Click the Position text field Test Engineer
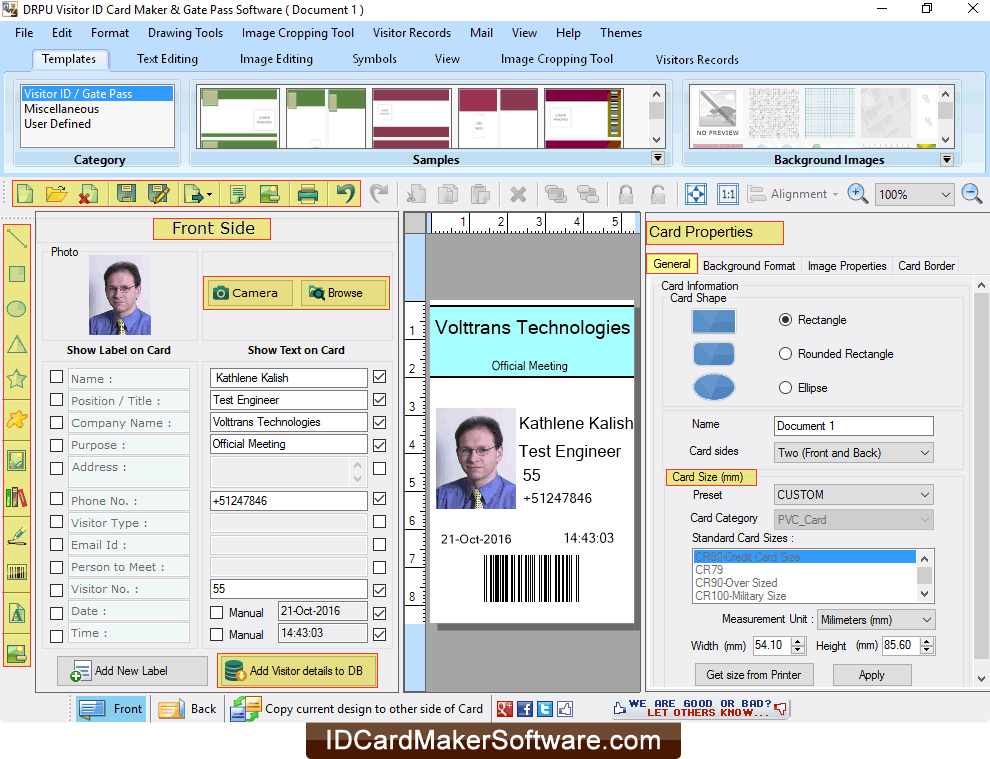The width and height of the screenshot is (990, 759). coord(289,400)
